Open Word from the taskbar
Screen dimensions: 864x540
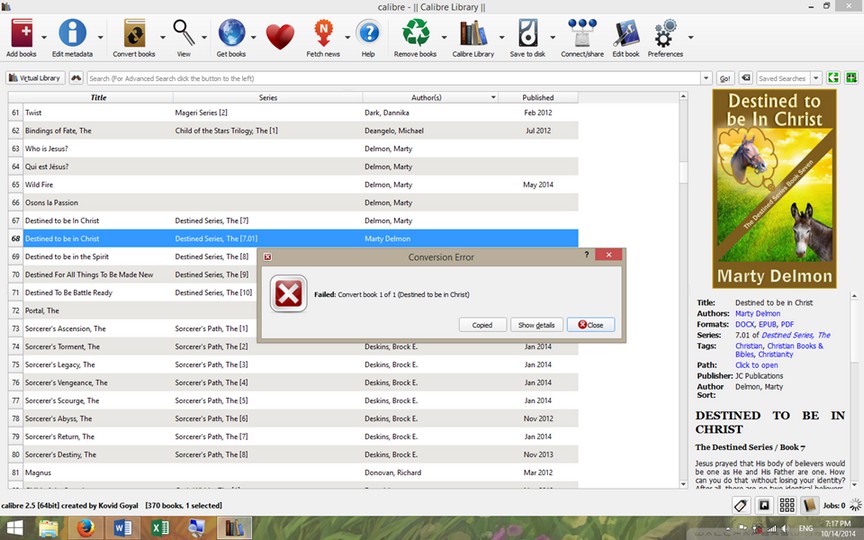(x=122, y=528)
